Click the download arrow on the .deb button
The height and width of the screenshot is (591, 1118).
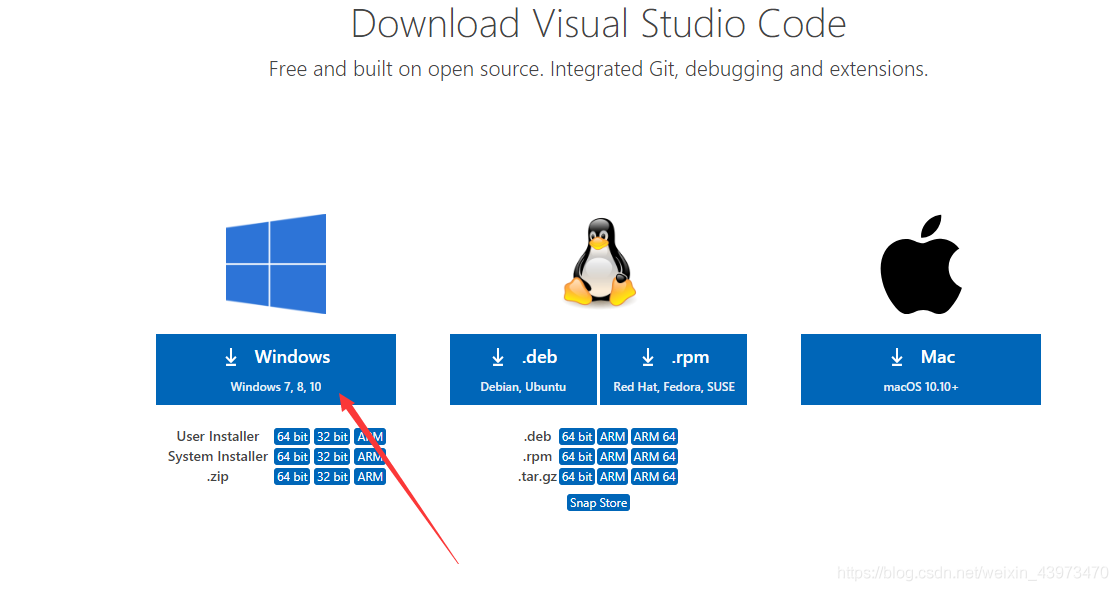(x=498, y=357)
